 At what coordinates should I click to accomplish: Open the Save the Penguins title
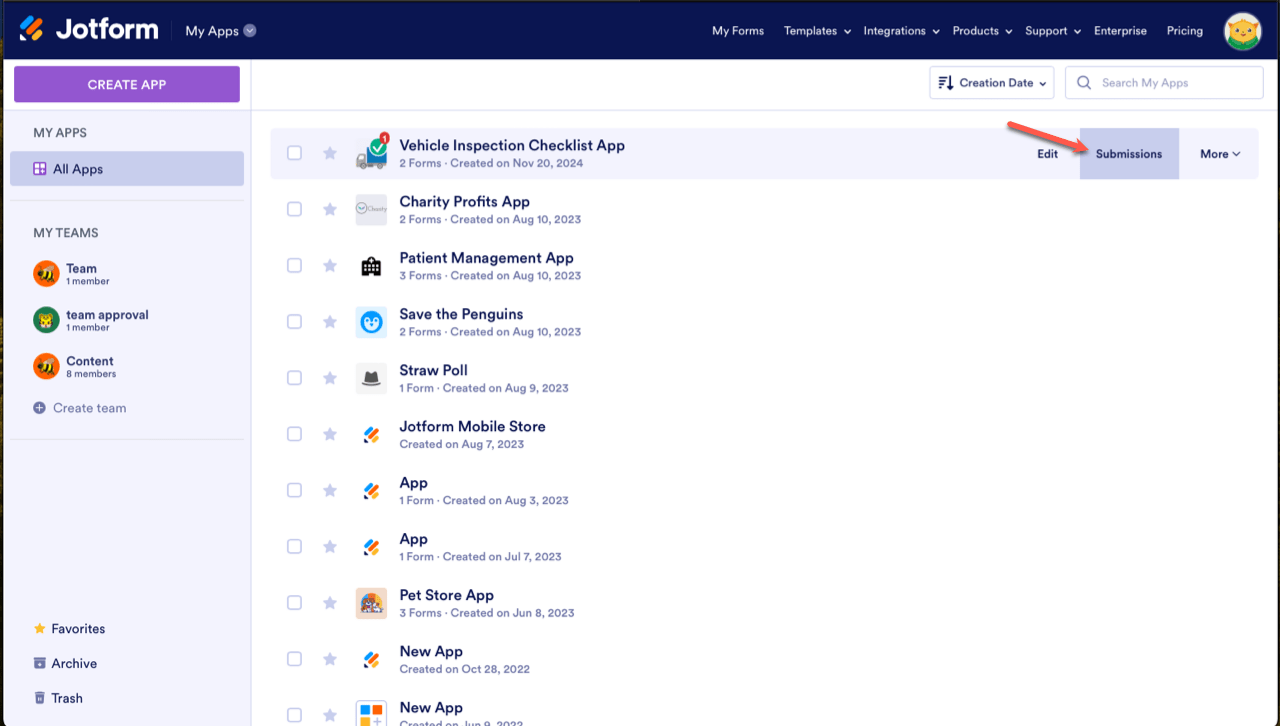tap(461, 314)
